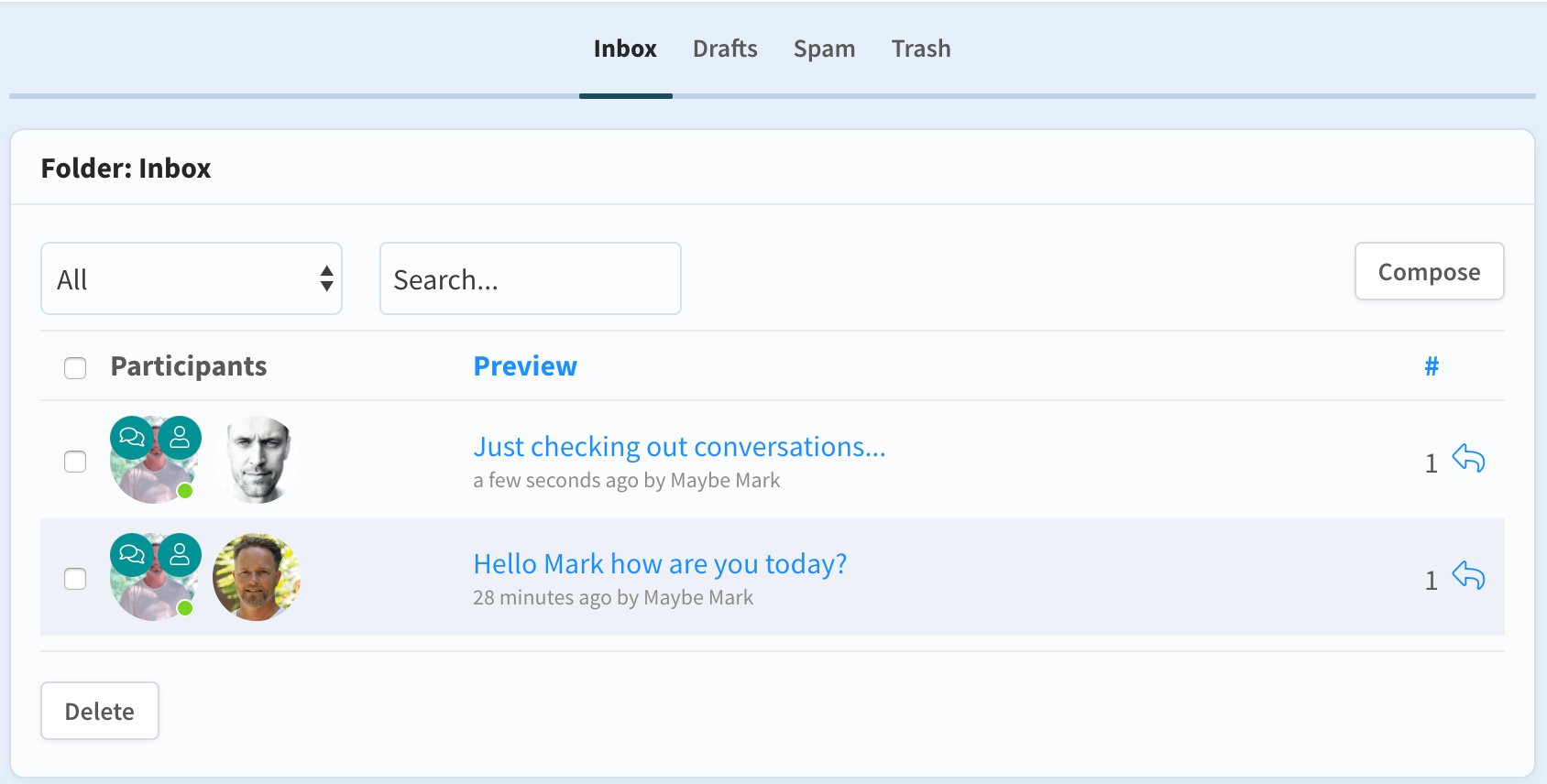1547x784 pixels.
Task: Select the Just checking out conversations checkbox
Action: [x=75, y=462]
